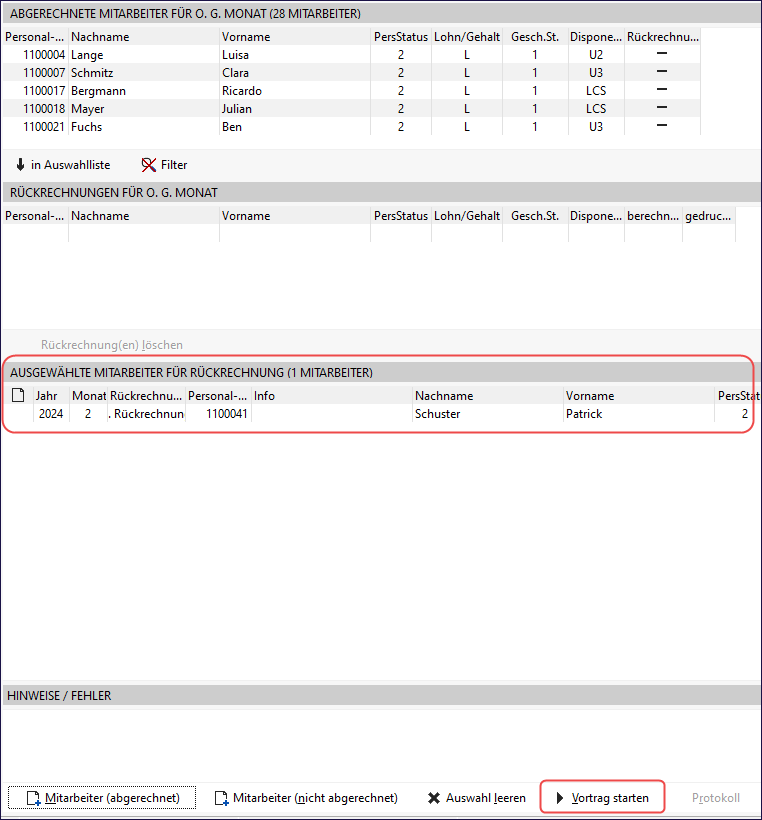Click the X icon of Auswahl leeren

(434, 798)
